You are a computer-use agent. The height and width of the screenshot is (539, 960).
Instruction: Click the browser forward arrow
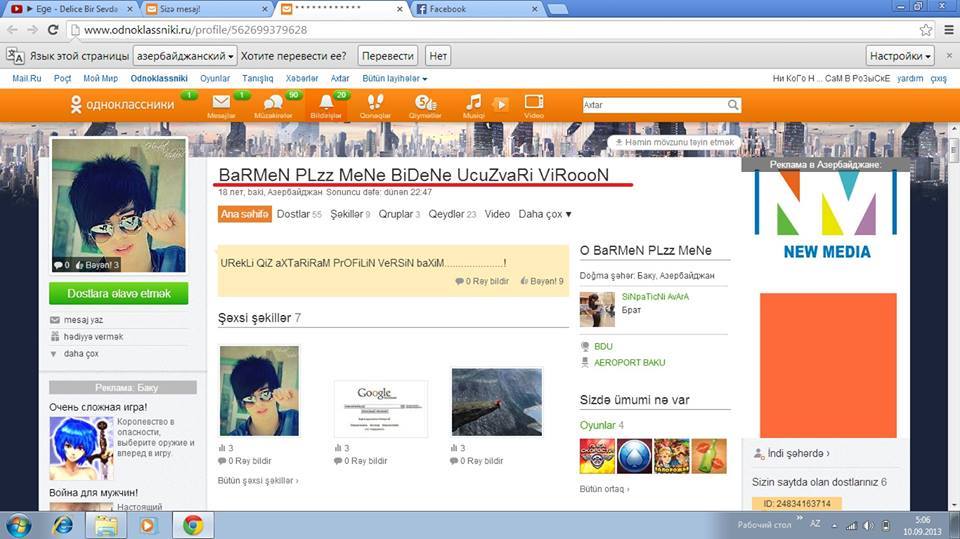point(32,29)
